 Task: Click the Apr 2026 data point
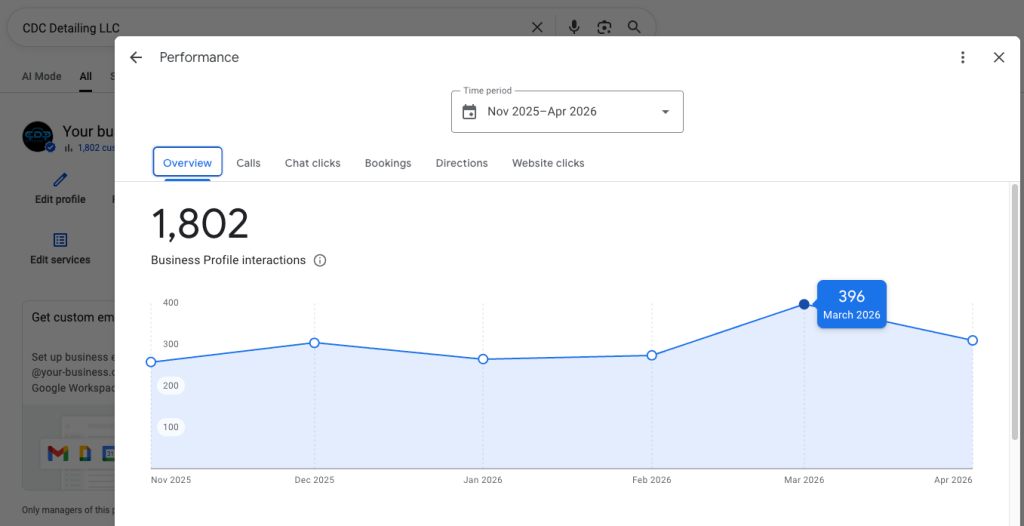coord(972,340)
